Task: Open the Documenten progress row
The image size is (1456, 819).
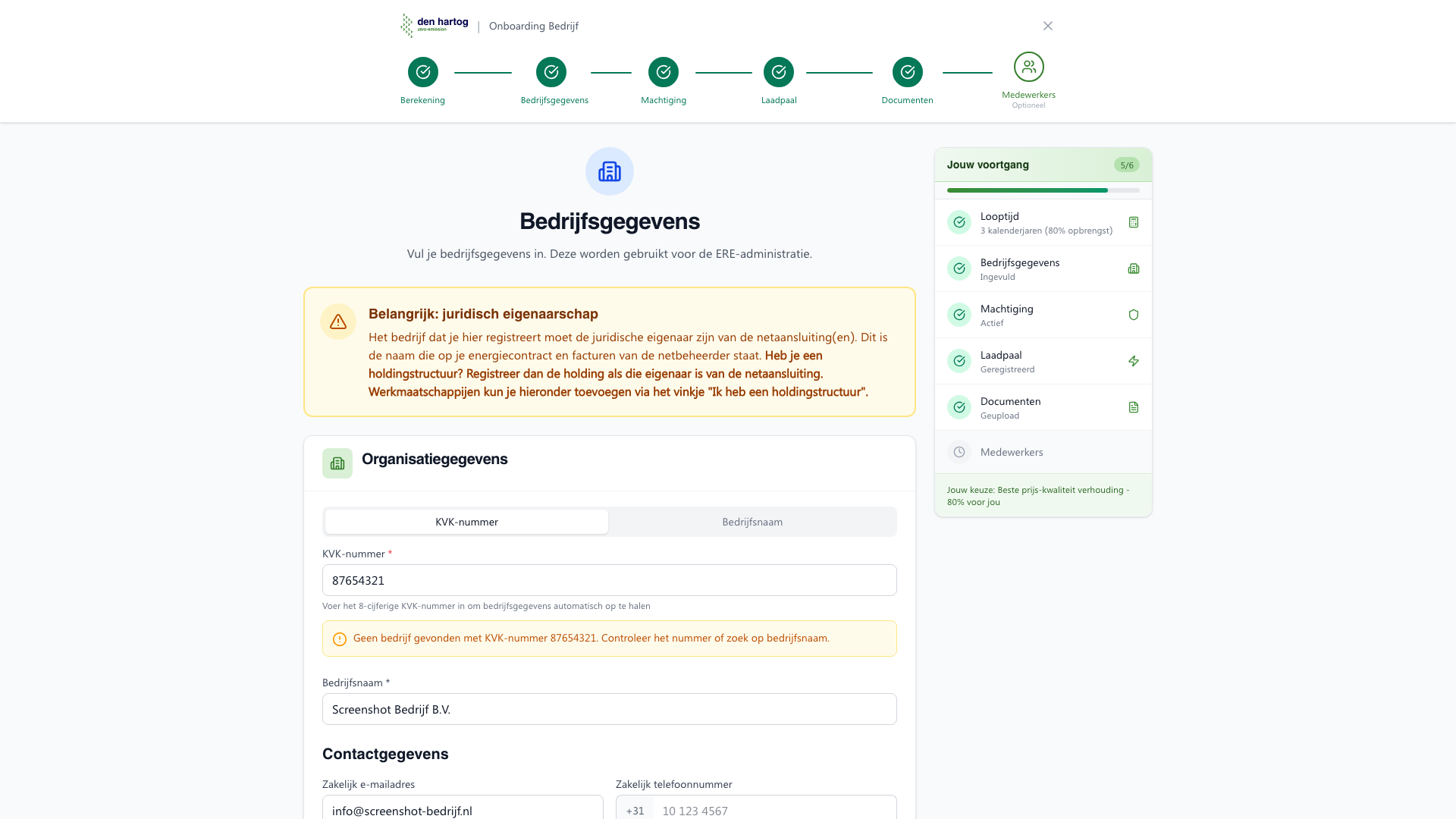Action: pyautogui.click(x=1043, y=407)
